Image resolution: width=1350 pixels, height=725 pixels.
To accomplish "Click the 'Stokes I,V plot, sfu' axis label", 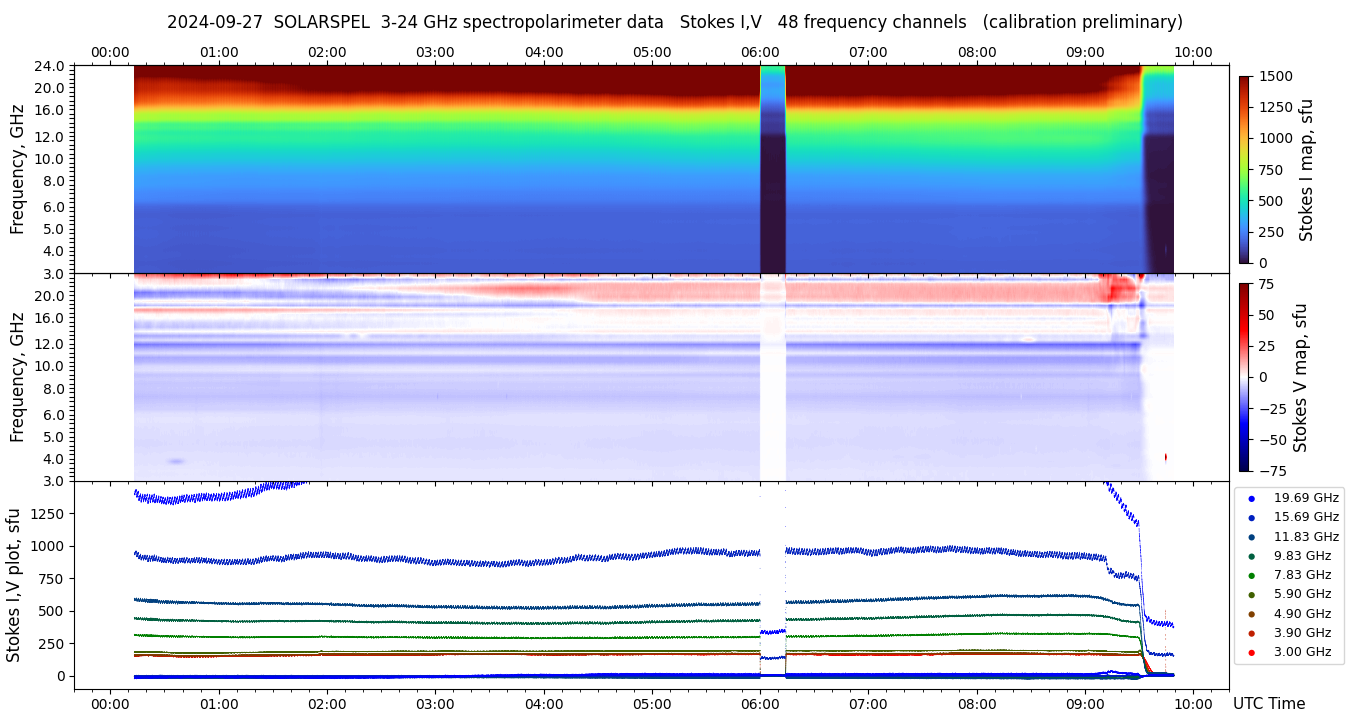I will point(14,584).
